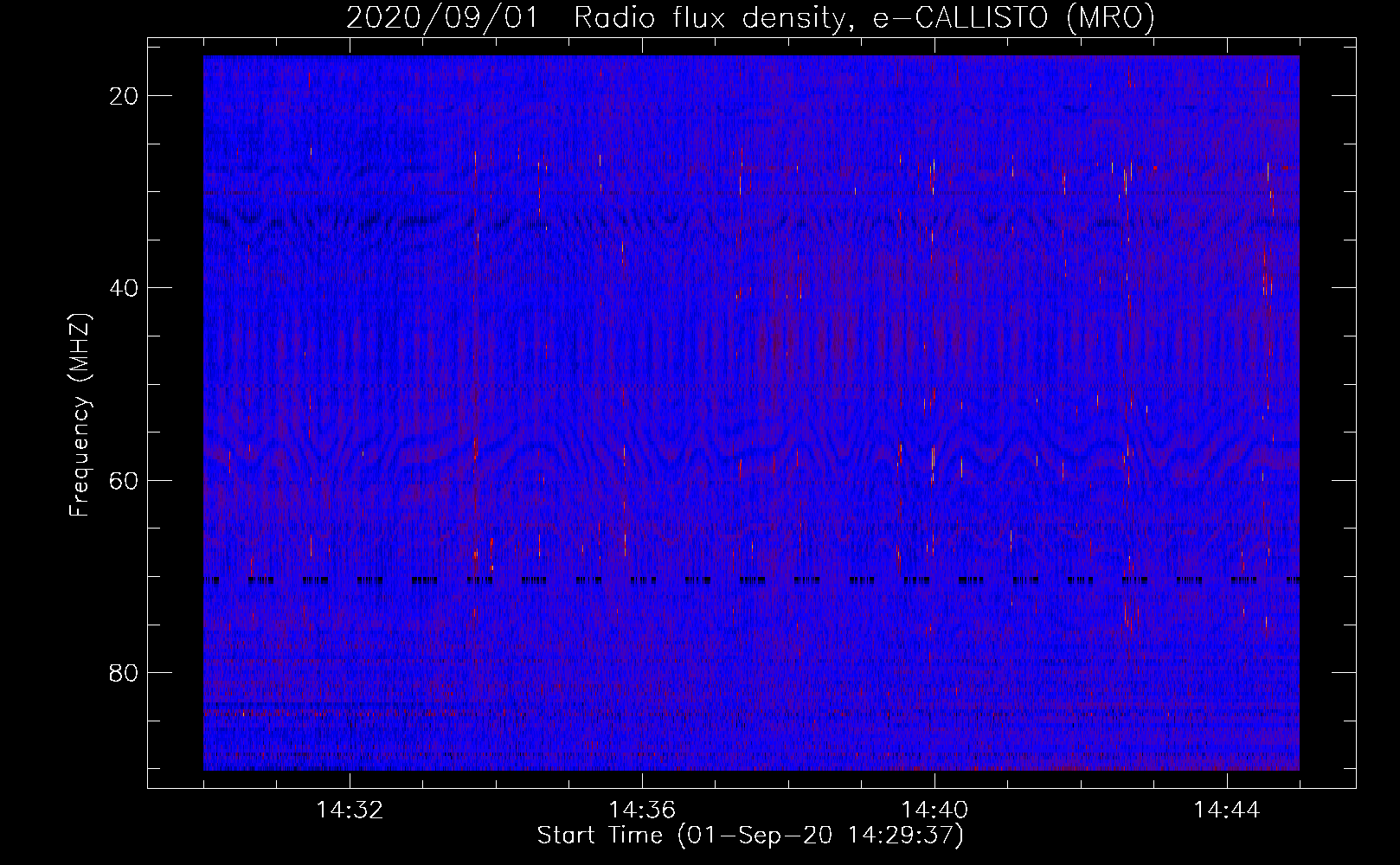Viewport: 1400px width, 865px height.
Task: Click the '60' frequency tick label
Action: tap(125, 480)
